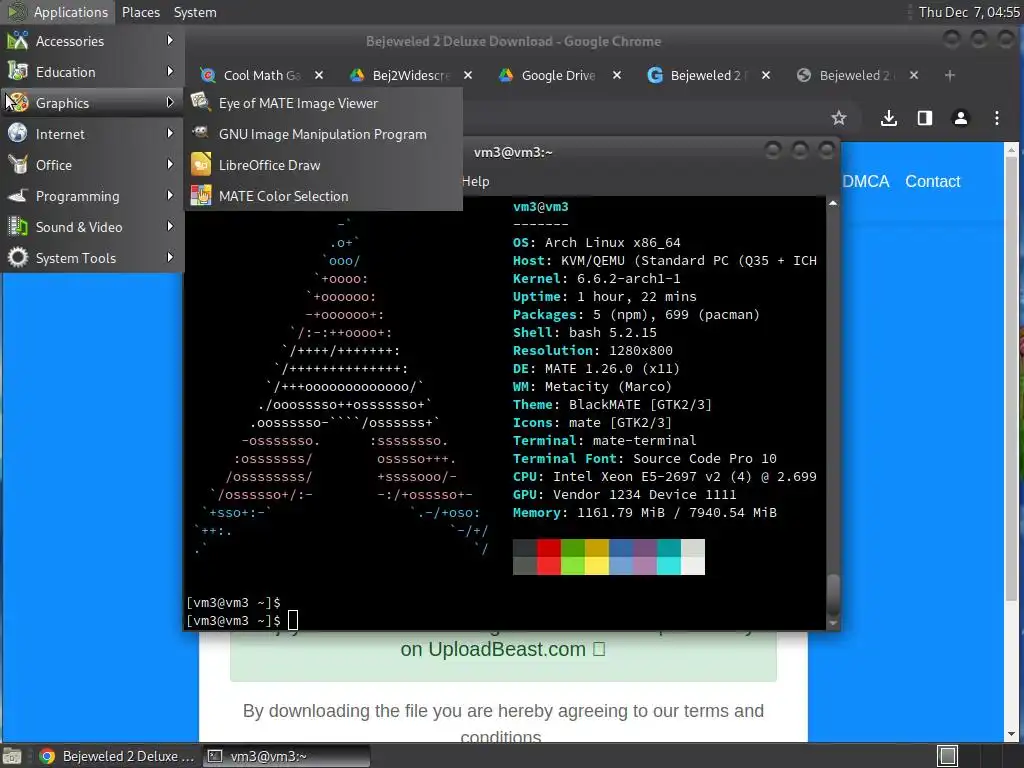Toggle Chrome side panel icon
1024x768 pixels.
coord(925,118)
